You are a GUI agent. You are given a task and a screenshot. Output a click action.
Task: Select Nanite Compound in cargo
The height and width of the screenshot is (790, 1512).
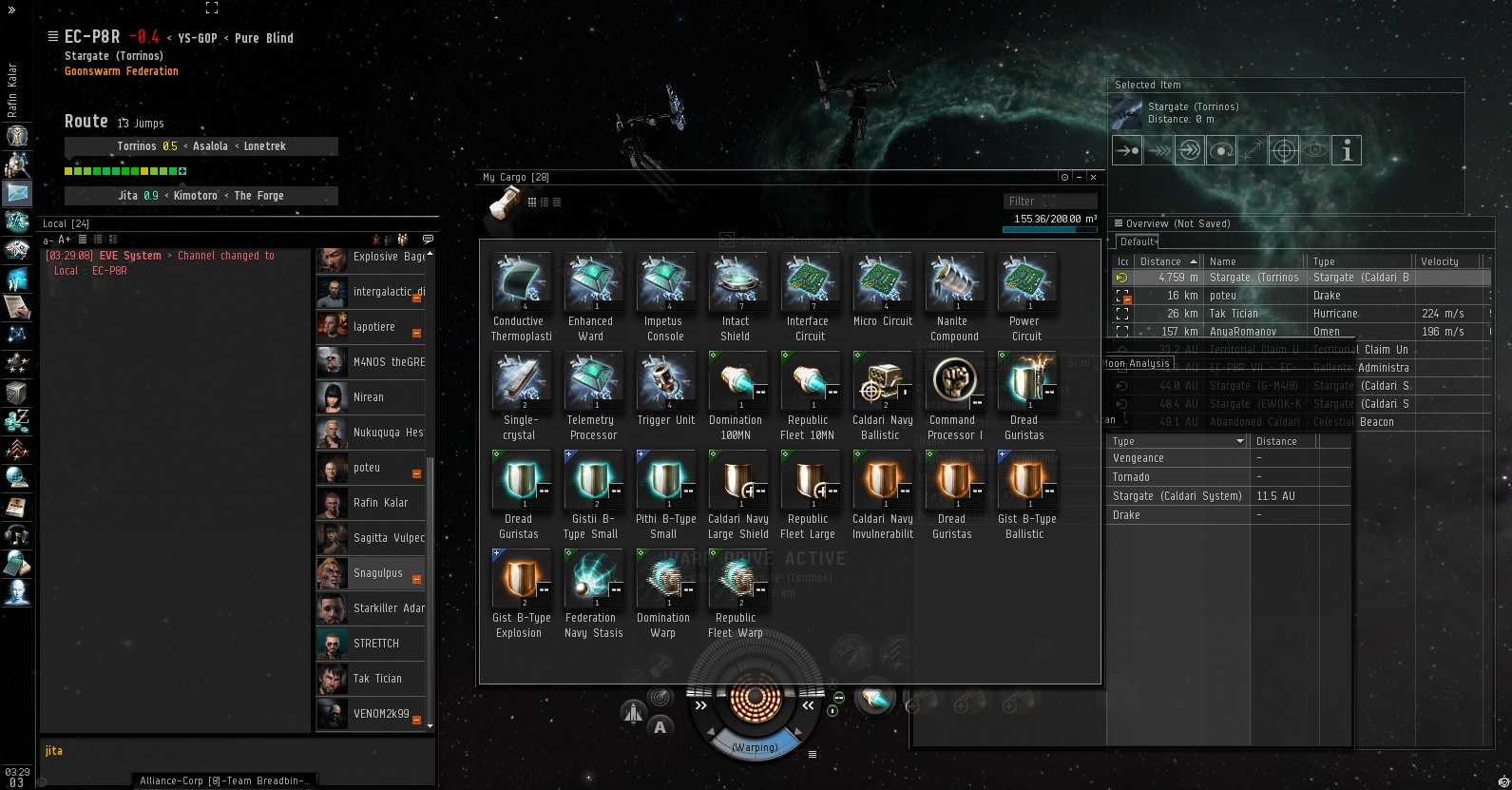pos(954,298)
